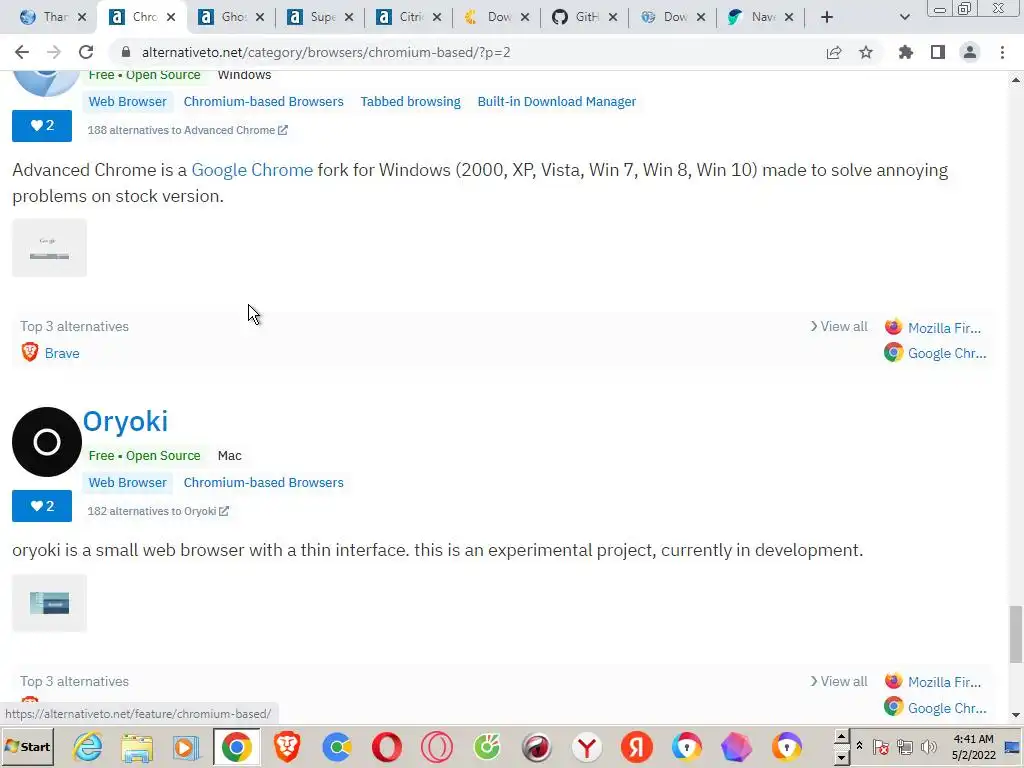The width and height of the screenshot is (1024, 768).
Task: Open the Oryoki title link
Action: point(125,421)
